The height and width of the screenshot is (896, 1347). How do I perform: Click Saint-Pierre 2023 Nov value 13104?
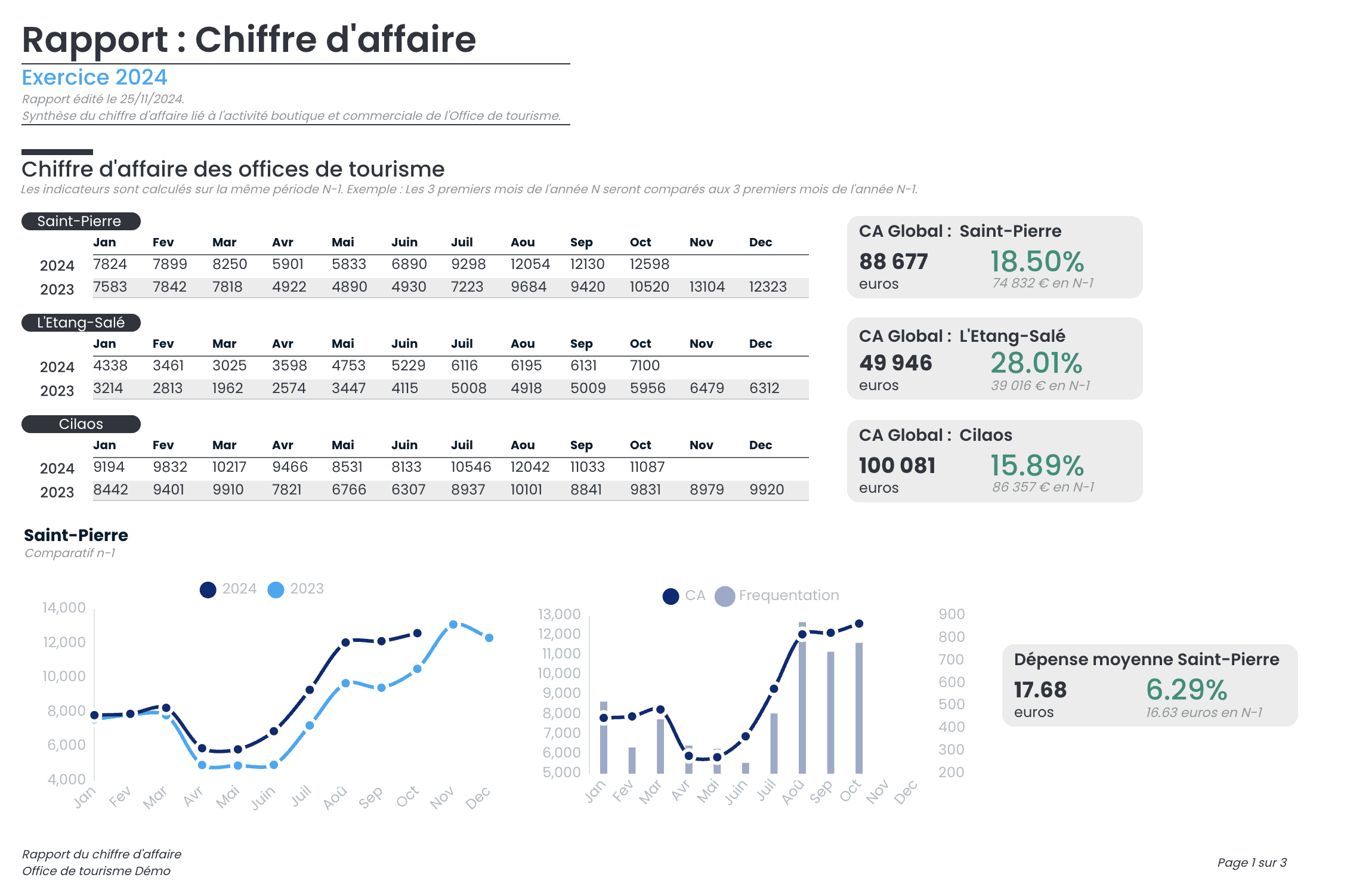pyautogui.click(x=707, y=287)
